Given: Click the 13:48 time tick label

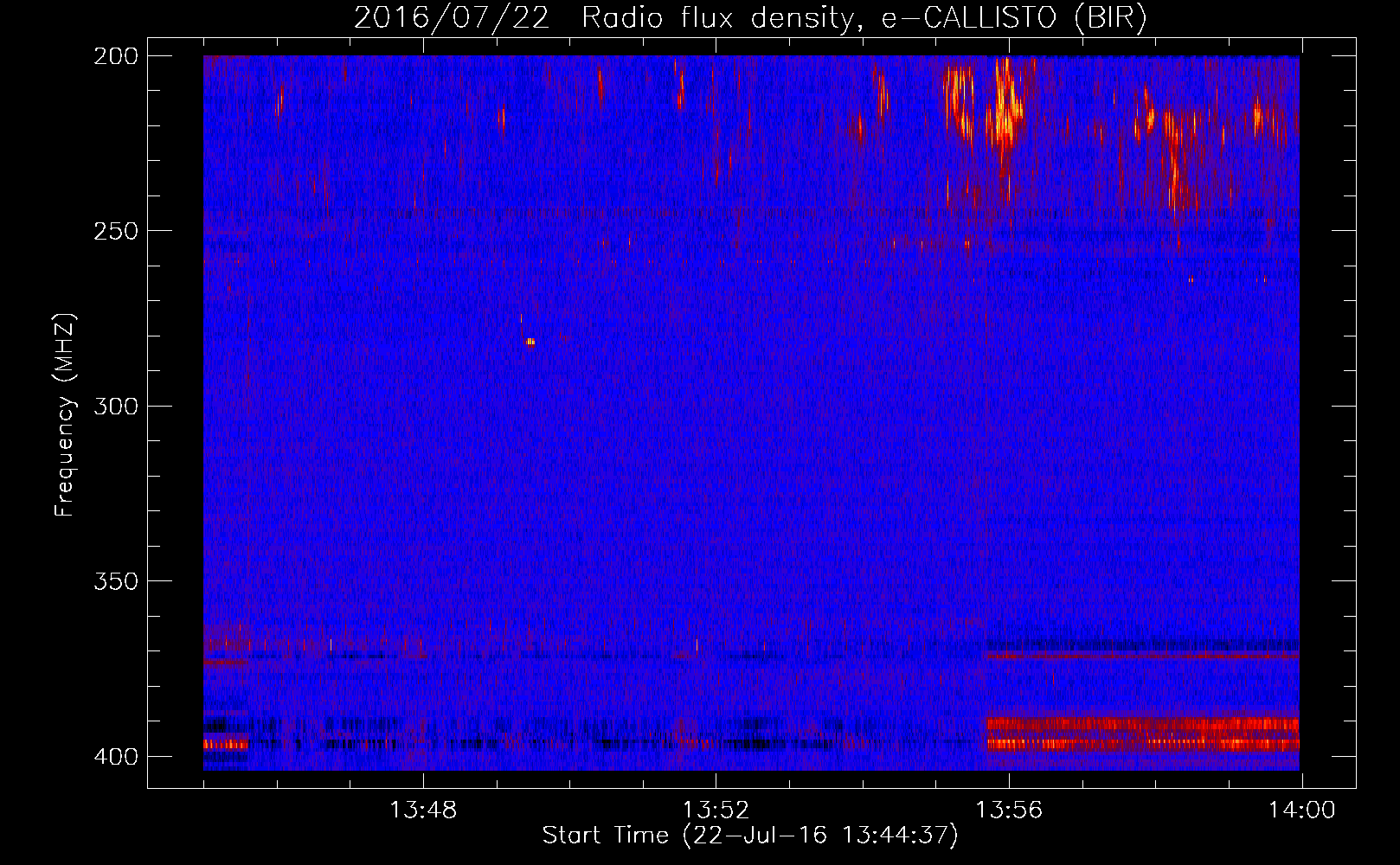Looking at the screenshot, I should click(x=423, y=811).
